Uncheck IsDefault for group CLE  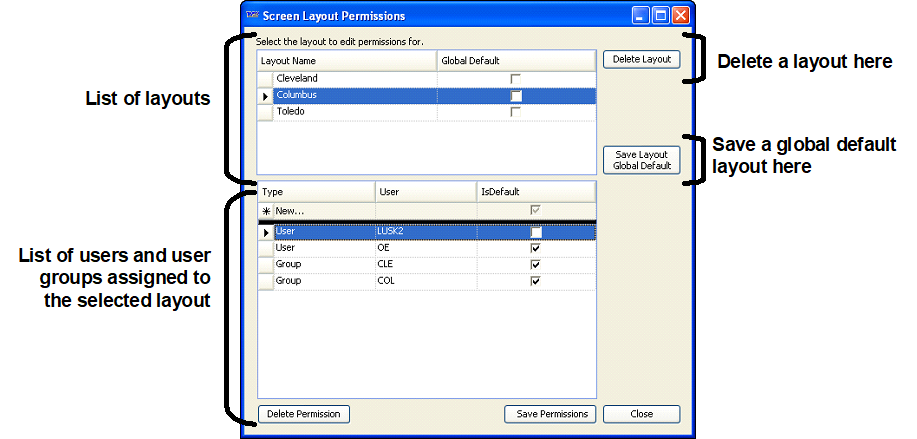(536, 265)
